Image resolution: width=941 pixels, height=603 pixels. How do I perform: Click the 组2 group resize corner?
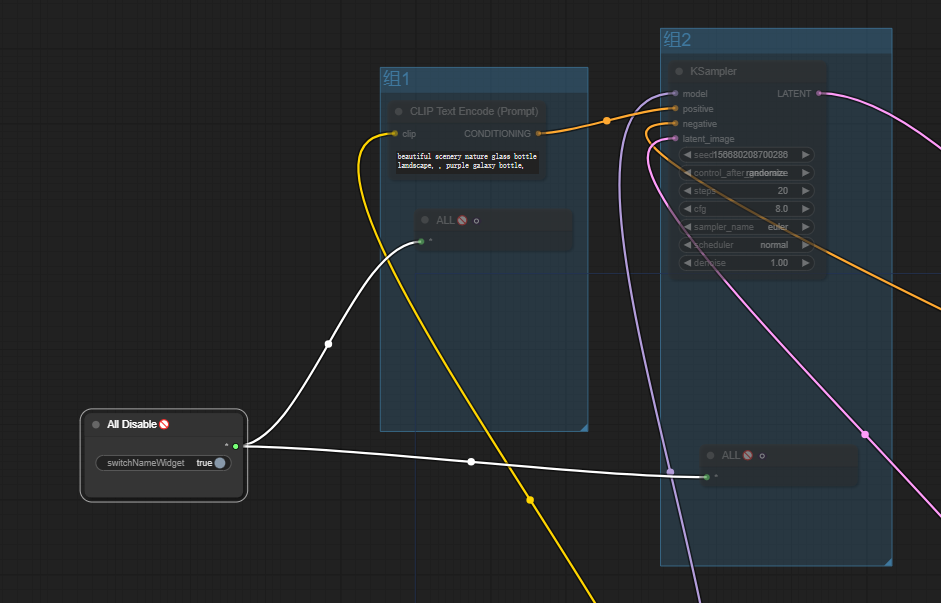[x=888, y=562]
